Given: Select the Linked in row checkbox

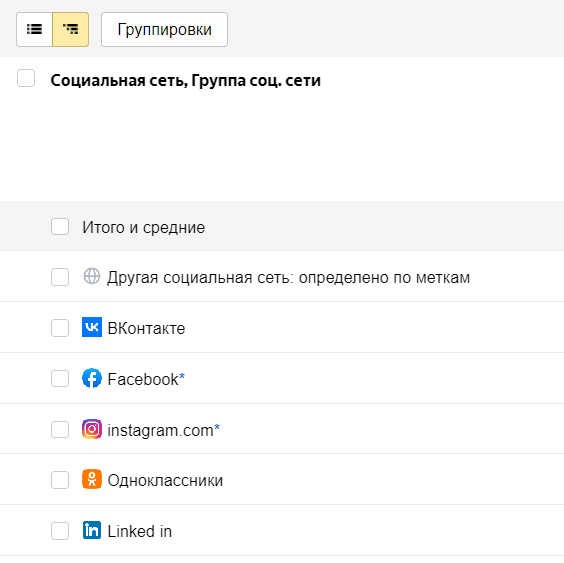Looking at the screenshot, I should click(x=60, y=531).
